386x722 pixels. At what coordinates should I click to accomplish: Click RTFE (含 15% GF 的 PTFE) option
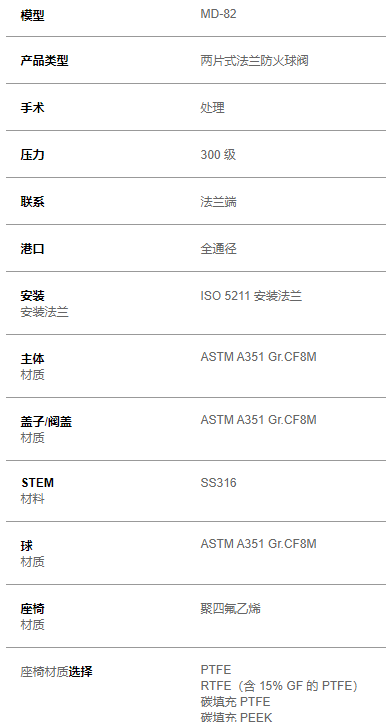click(x=279, y=686)
